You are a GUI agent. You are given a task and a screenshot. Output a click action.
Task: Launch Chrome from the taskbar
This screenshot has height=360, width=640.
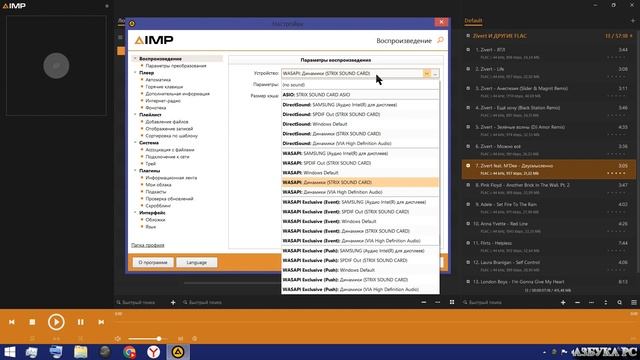(x=129, y=352)
